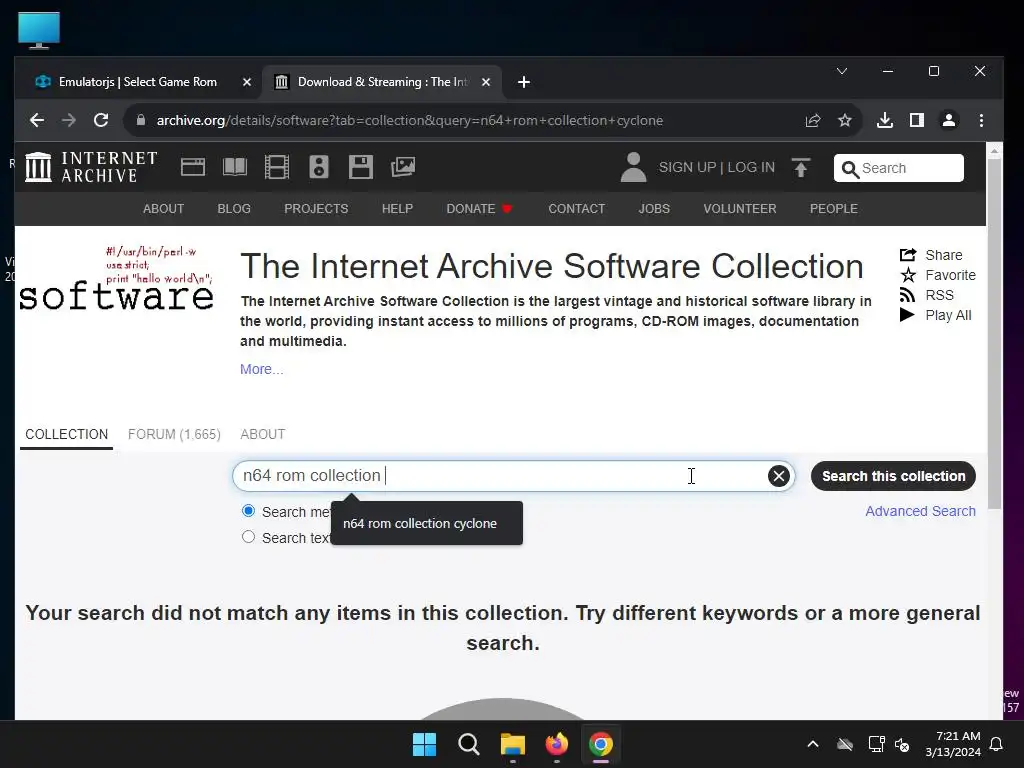Open Chrome profile menu

coord(949,120)
